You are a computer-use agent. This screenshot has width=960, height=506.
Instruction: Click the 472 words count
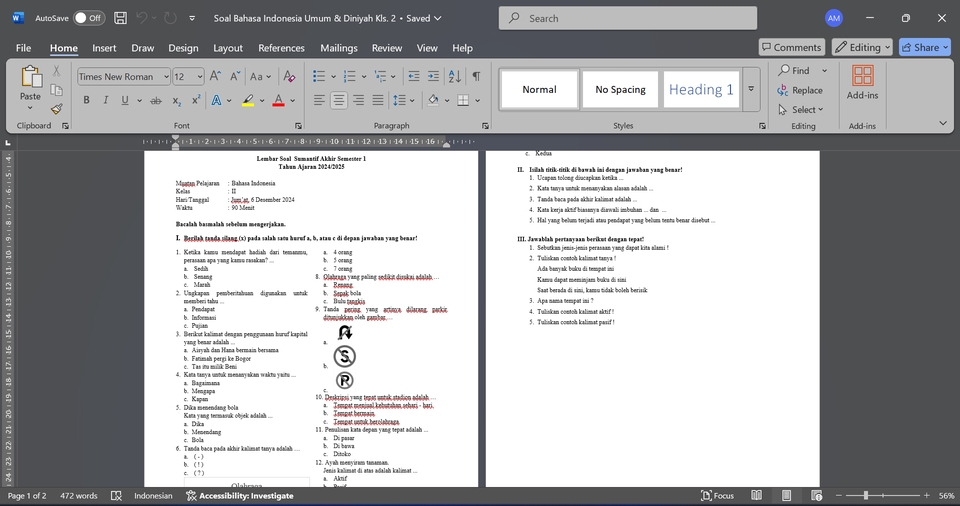pos(78,496)
